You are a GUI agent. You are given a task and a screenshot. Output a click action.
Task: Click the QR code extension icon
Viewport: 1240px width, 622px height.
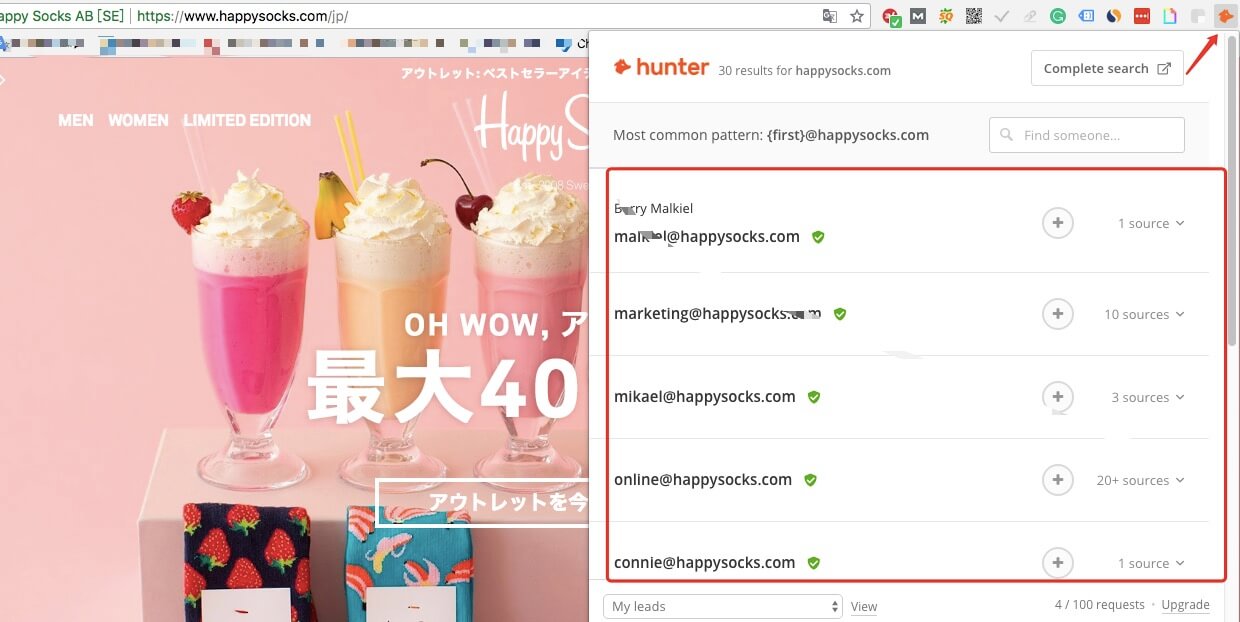tap(973, 16)
